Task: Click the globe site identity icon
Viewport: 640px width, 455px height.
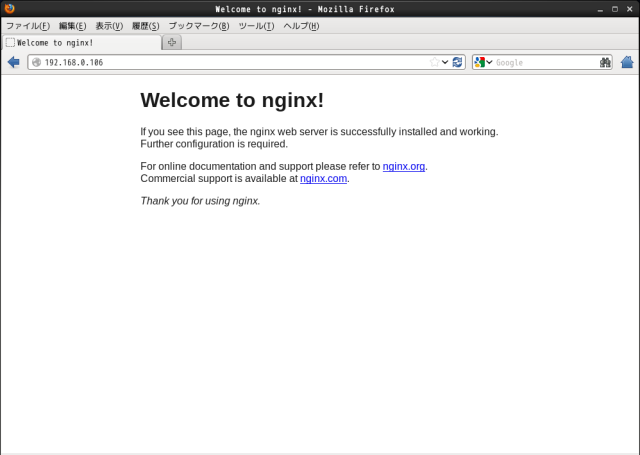Action: click(36, 62)
